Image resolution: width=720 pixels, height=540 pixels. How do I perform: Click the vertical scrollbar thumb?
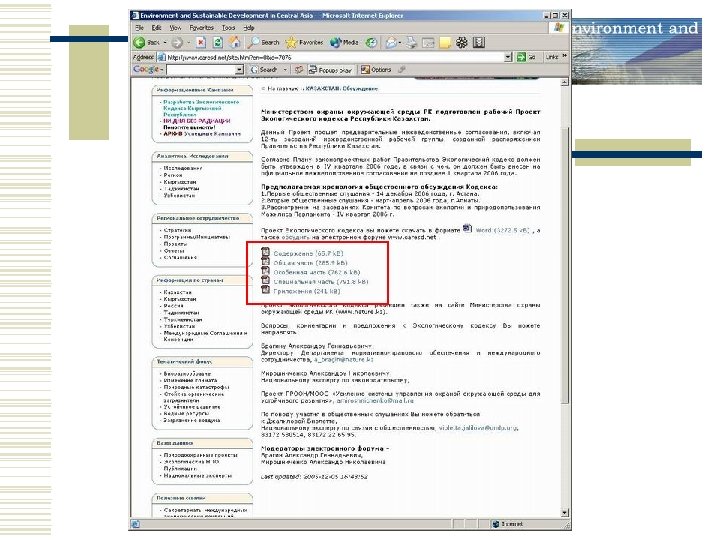click(x=565, y=265)
